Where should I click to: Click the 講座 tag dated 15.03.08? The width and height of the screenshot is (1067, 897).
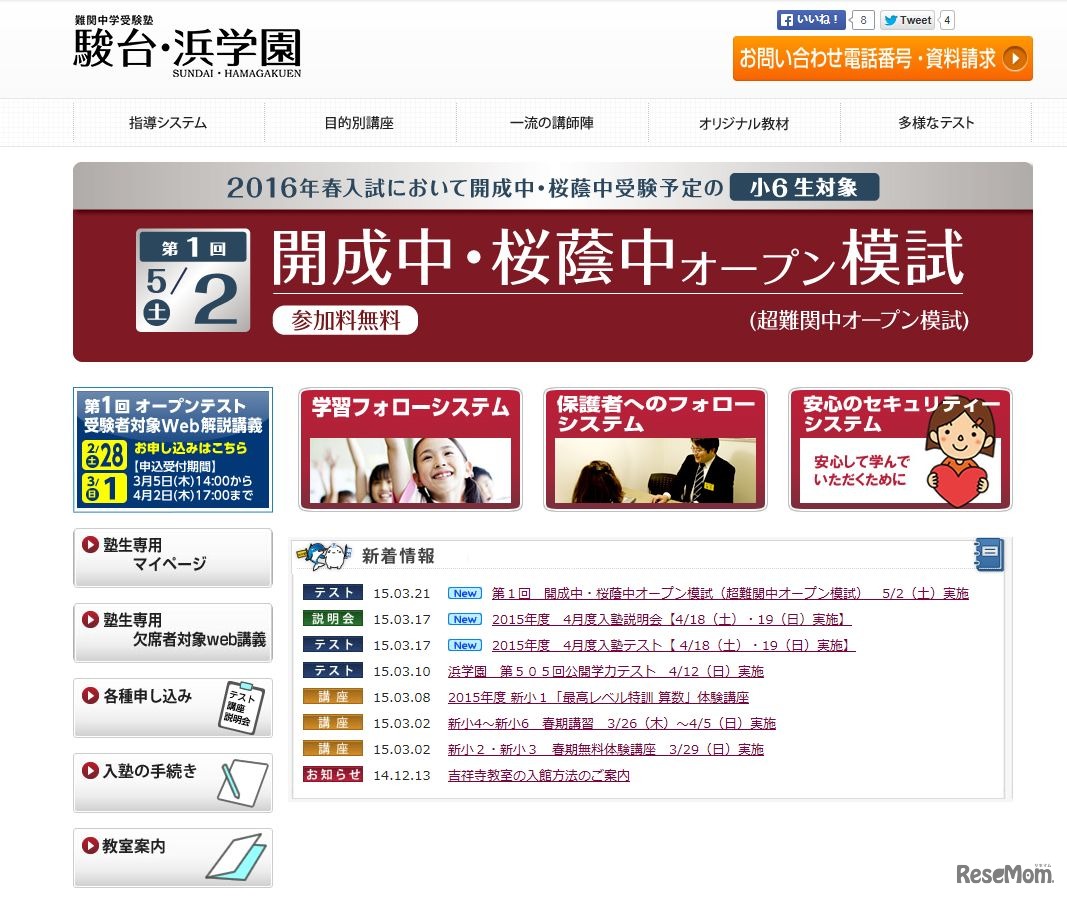333,696
